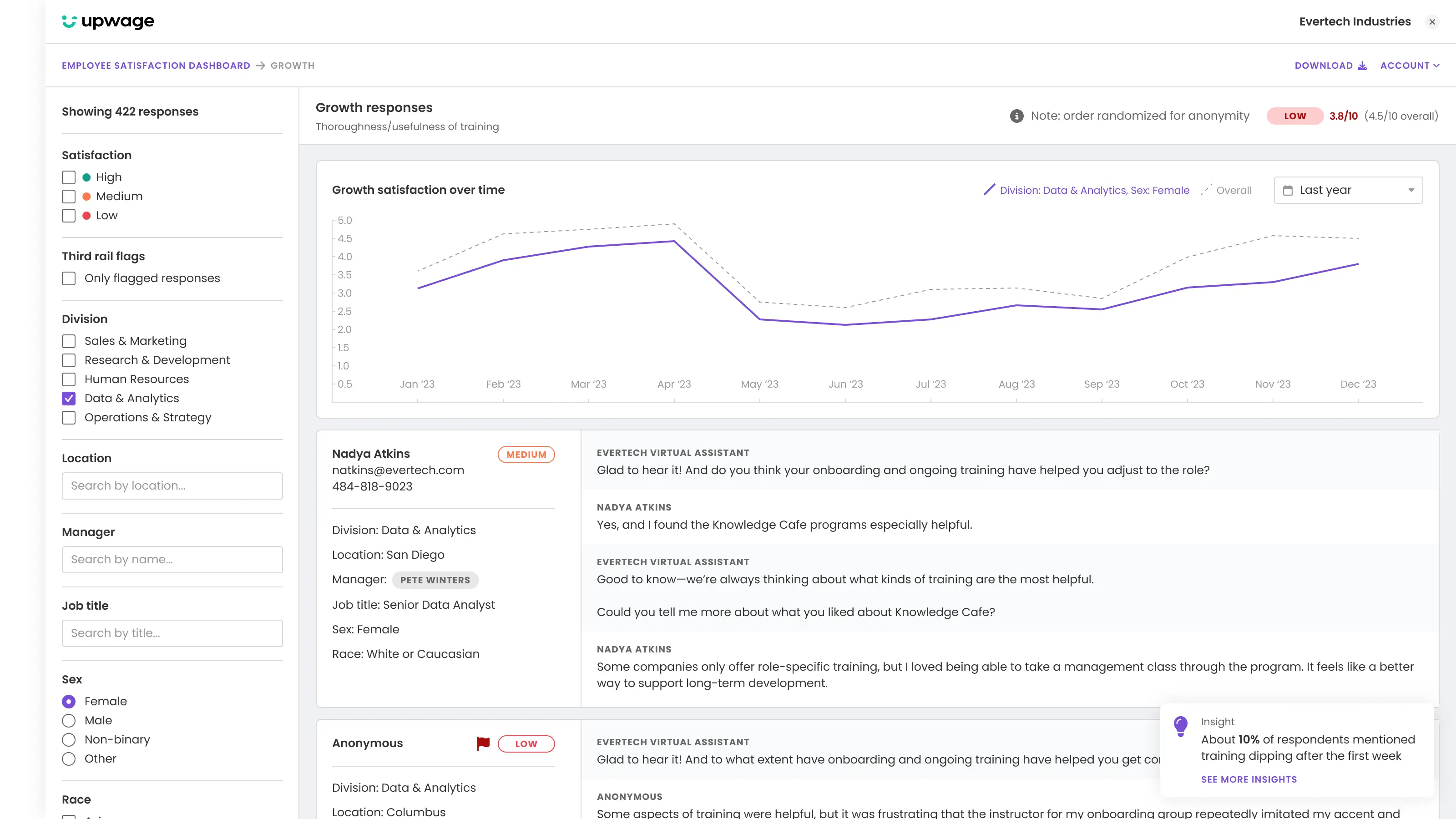
Task: Open See More Insights link
Action: click(x=1249, y=779)
